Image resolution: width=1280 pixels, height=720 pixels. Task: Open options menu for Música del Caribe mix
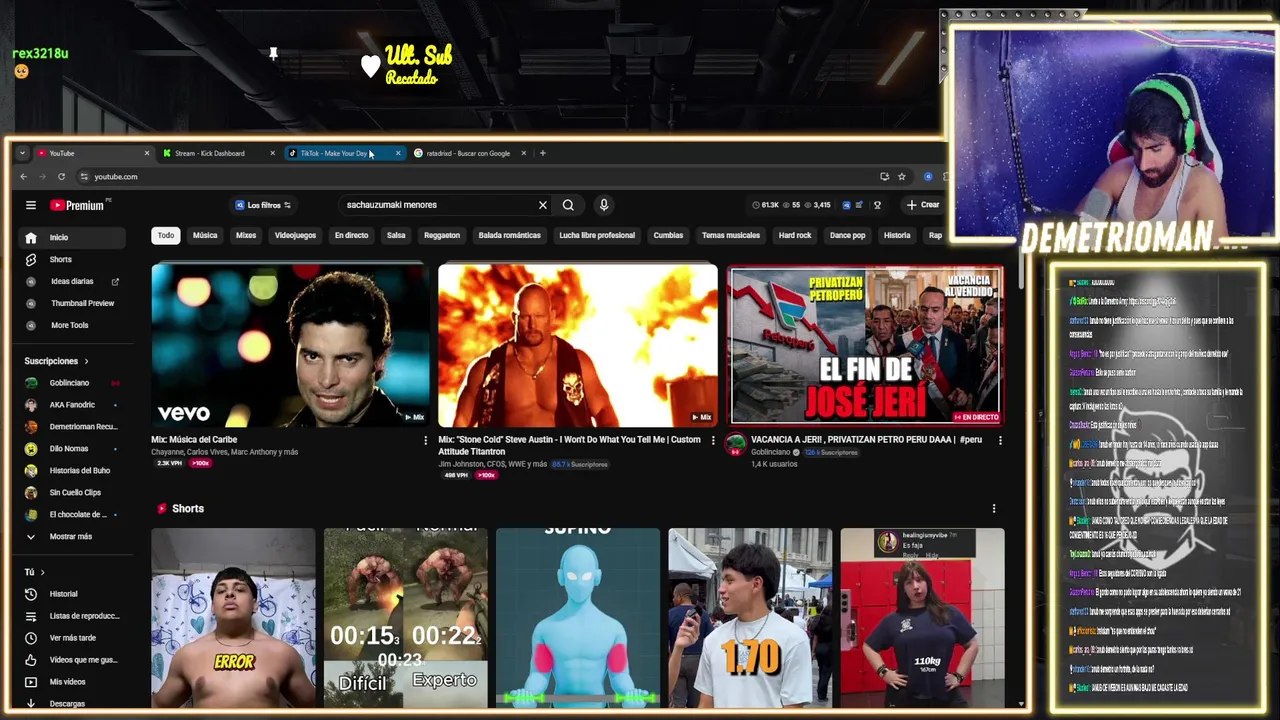coord(426,440)
